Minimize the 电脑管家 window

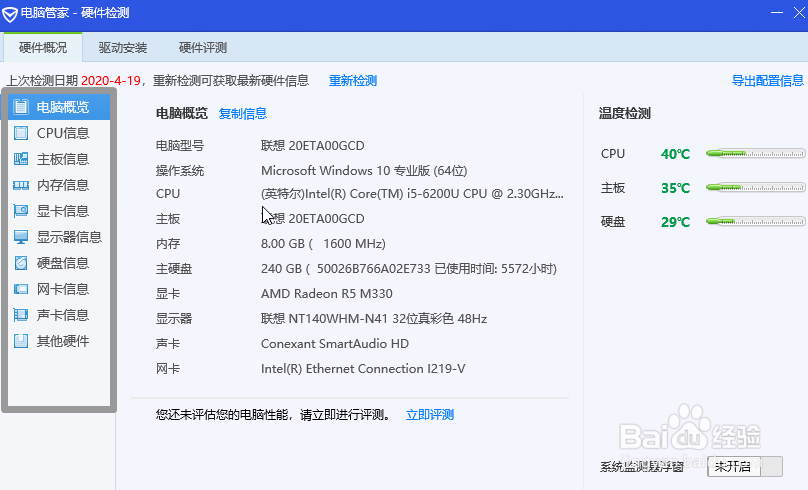tap(777, 12)
